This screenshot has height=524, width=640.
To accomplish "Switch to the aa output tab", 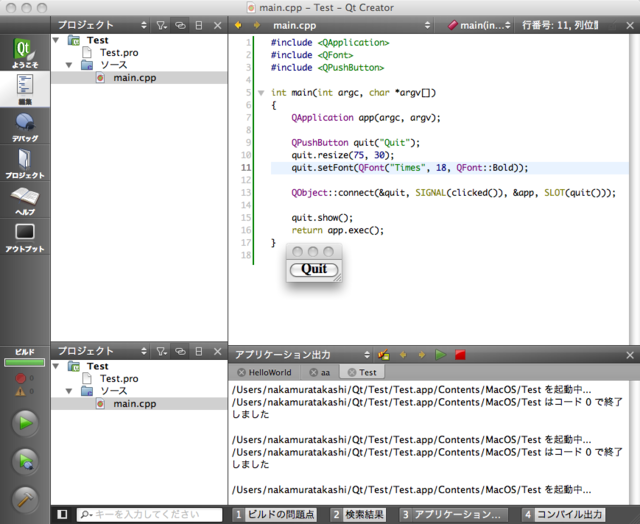I will click(x=325, y=372).
